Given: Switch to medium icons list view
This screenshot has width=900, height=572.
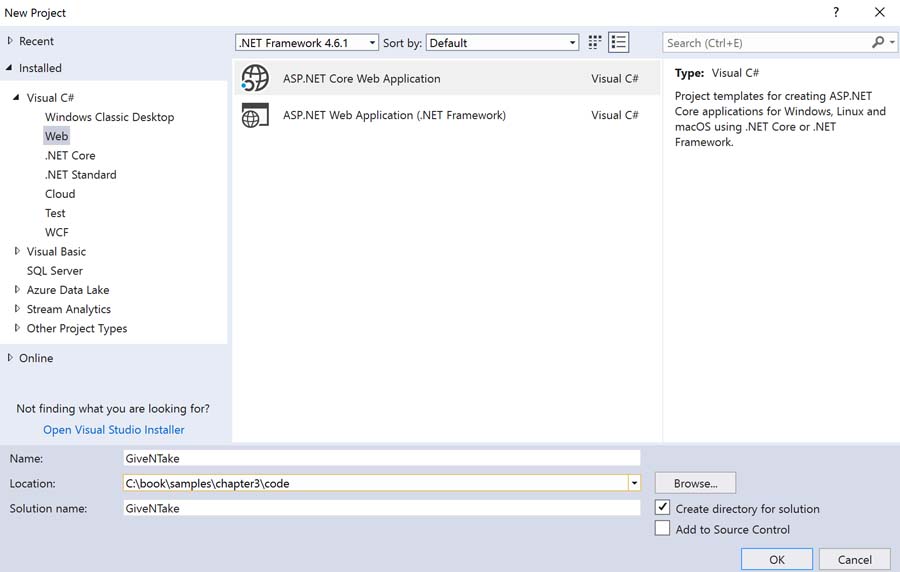Looking at the screenshot, I should point(619,42).
